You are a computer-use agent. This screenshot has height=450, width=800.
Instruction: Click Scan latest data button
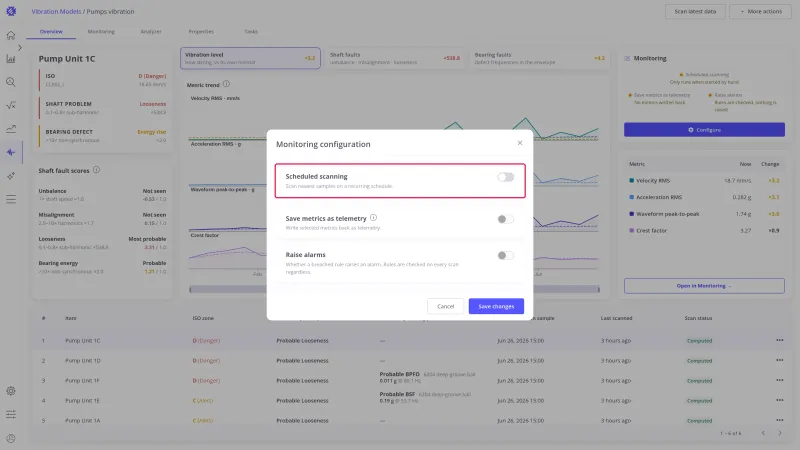(x=695, y=11)
